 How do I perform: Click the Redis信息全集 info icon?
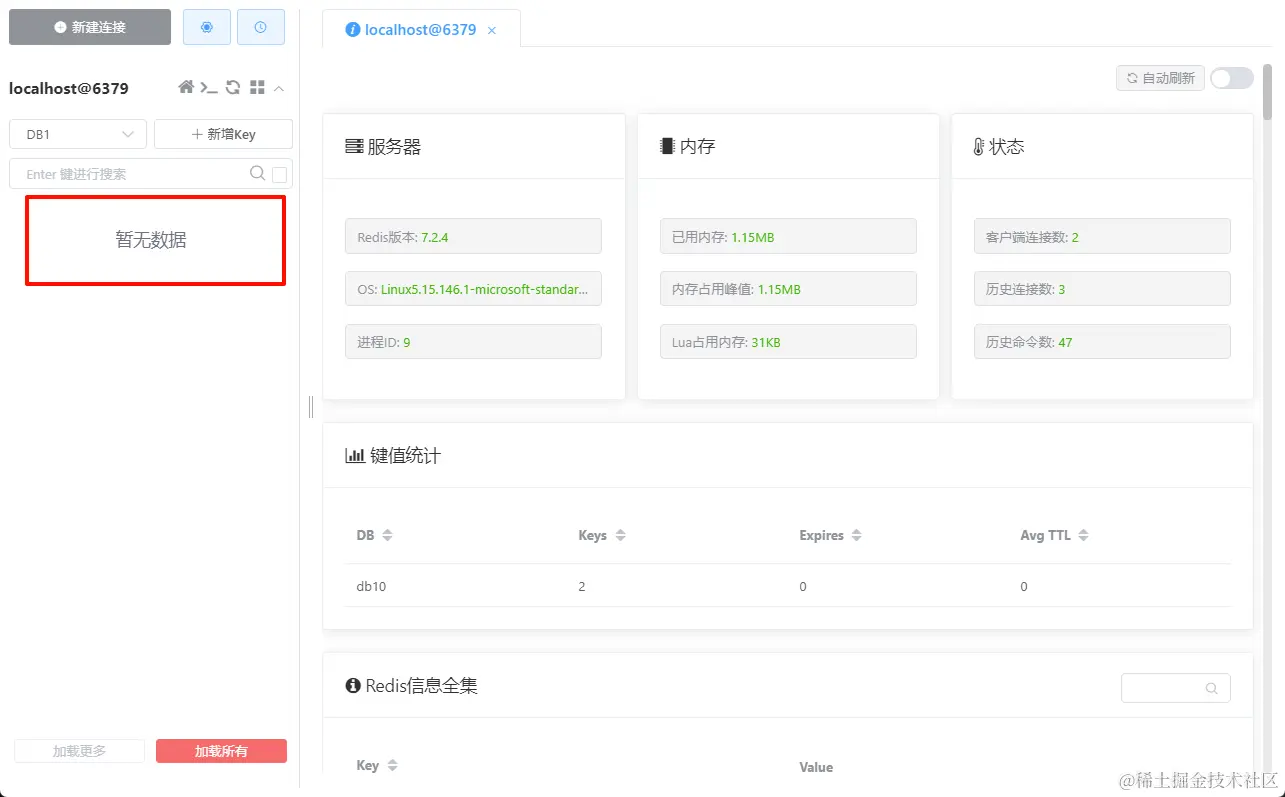[353, 686]
